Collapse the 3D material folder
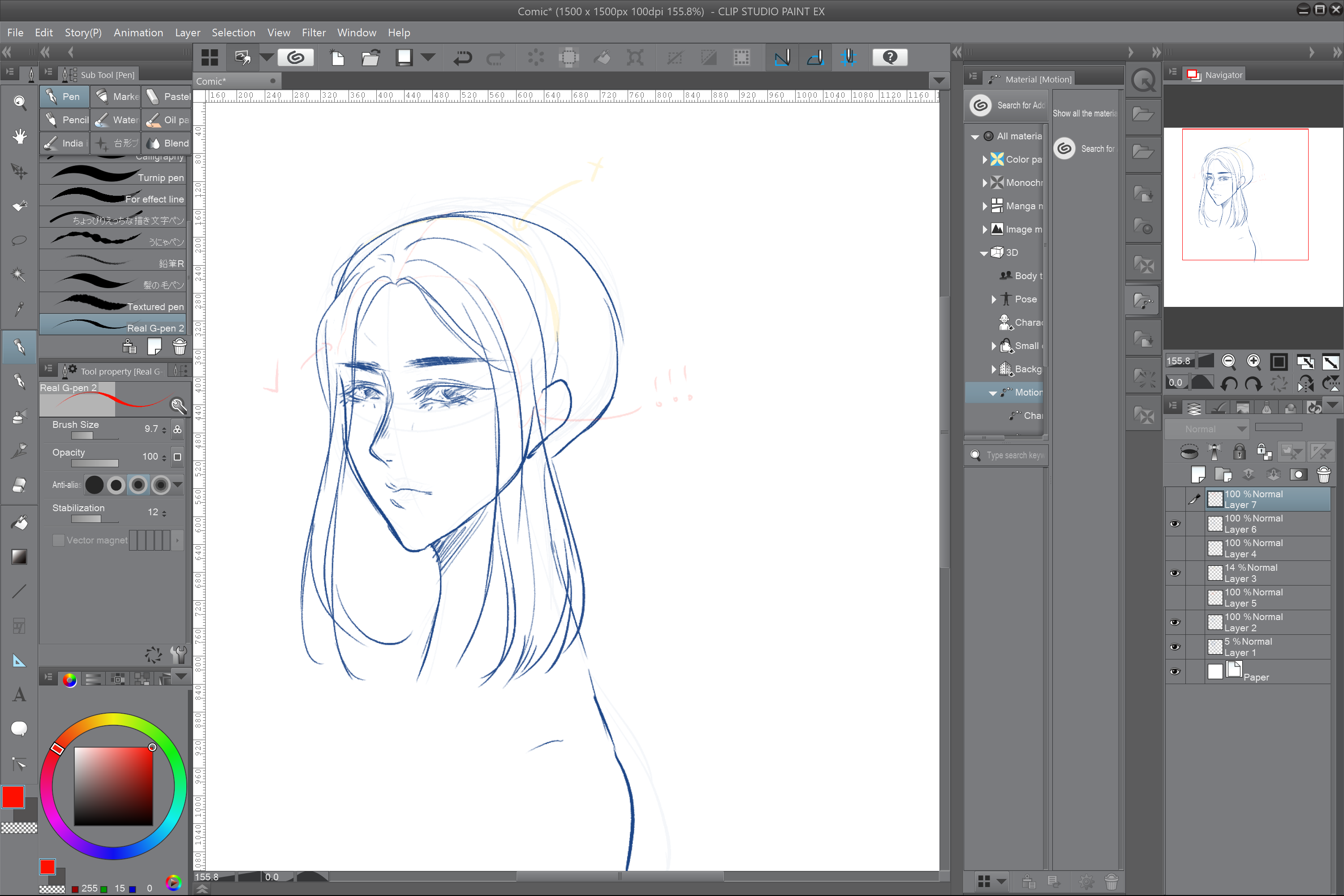This screenshot has height=896, width=1344. tap(983, 253)
